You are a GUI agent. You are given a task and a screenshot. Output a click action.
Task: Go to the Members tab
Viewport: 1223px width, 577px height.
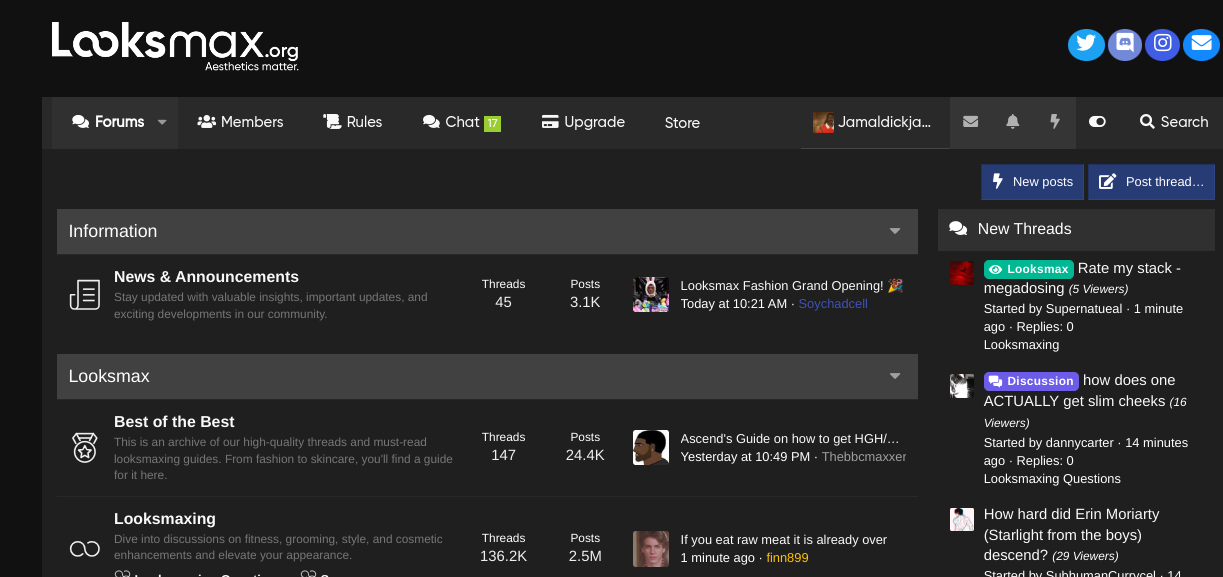tap(240, 122)
